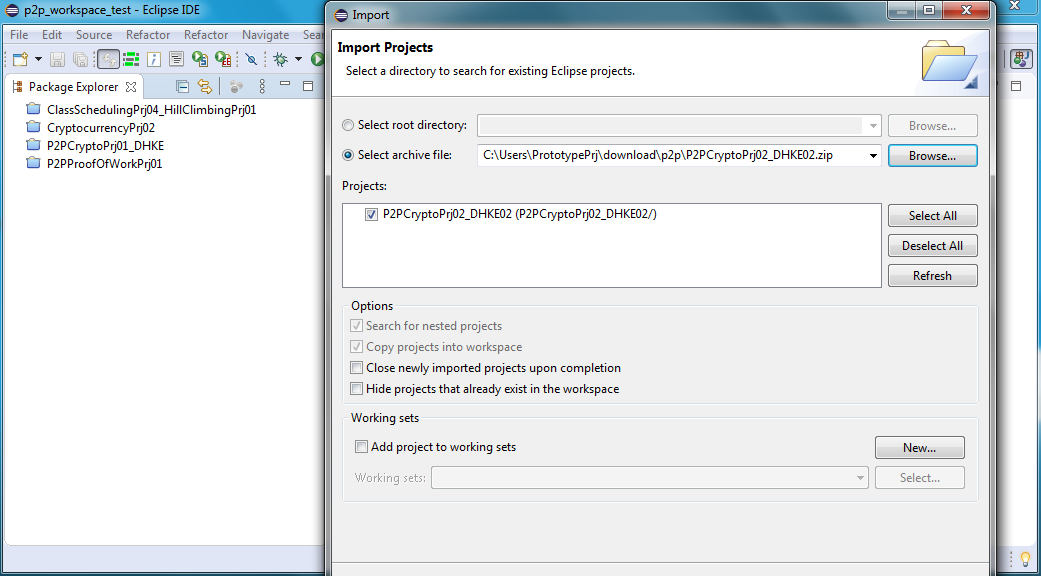Click Browse next to root directory

click(x=933, y=125)
